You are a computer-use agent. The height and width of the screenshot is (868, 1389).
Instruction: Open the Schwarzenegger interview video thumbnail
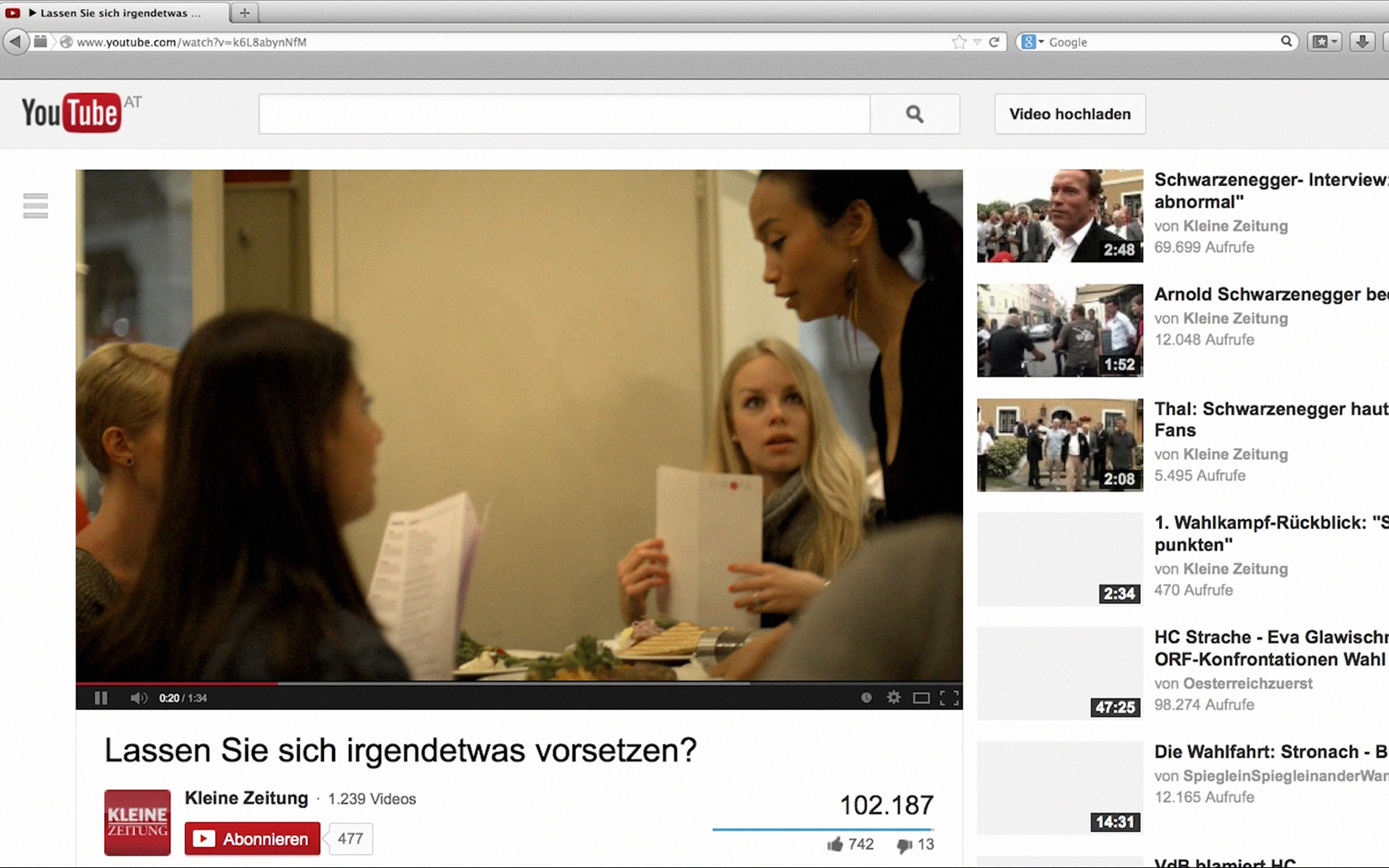pos(1059,216)
